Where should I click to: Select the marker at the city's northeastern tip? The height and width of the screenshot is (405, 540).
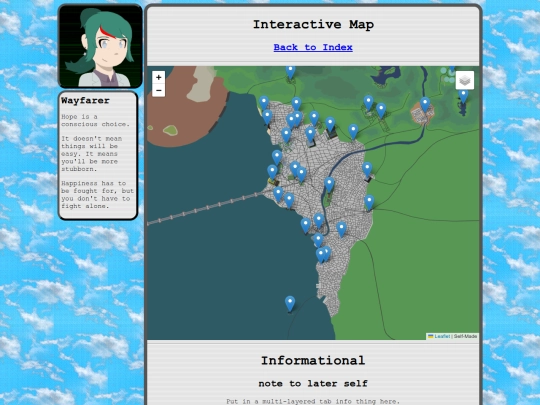click(353, 132)
